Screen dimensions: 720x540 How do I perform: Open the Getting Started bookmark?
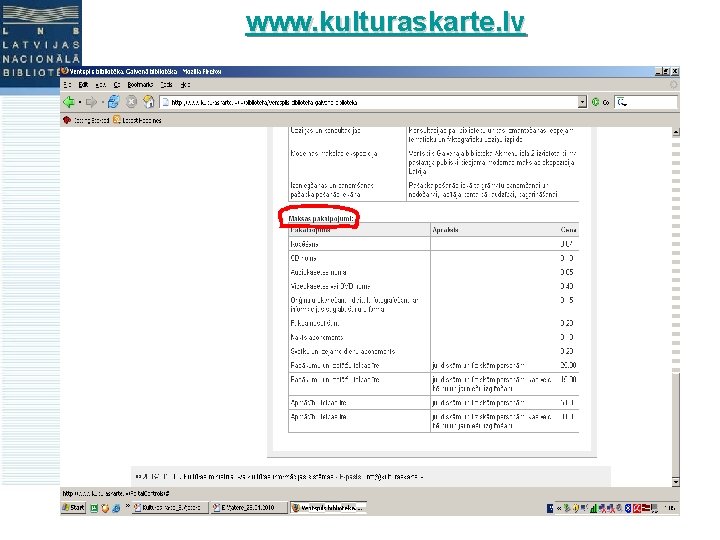86,120
